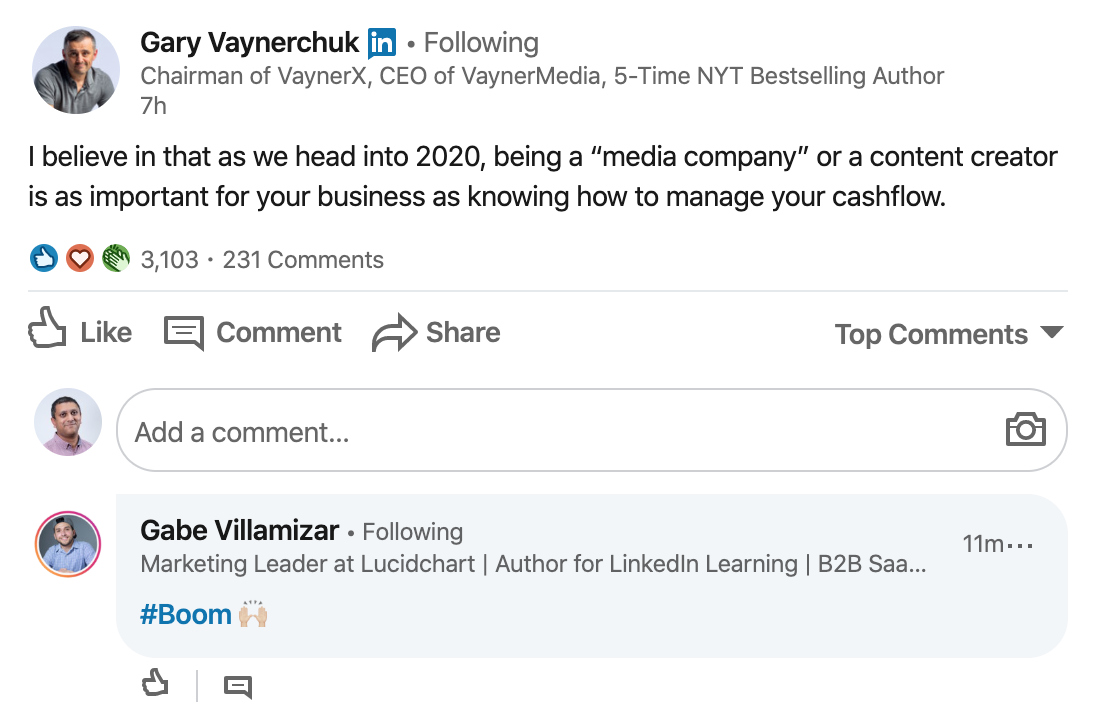Share Gary Vaynerchuk's post

tap(436, 332)
